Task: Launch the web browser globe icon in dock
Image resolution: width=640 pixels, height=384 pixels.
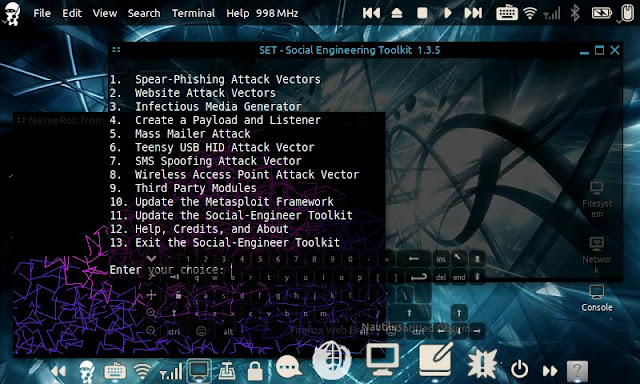Action: pos(331,360)
